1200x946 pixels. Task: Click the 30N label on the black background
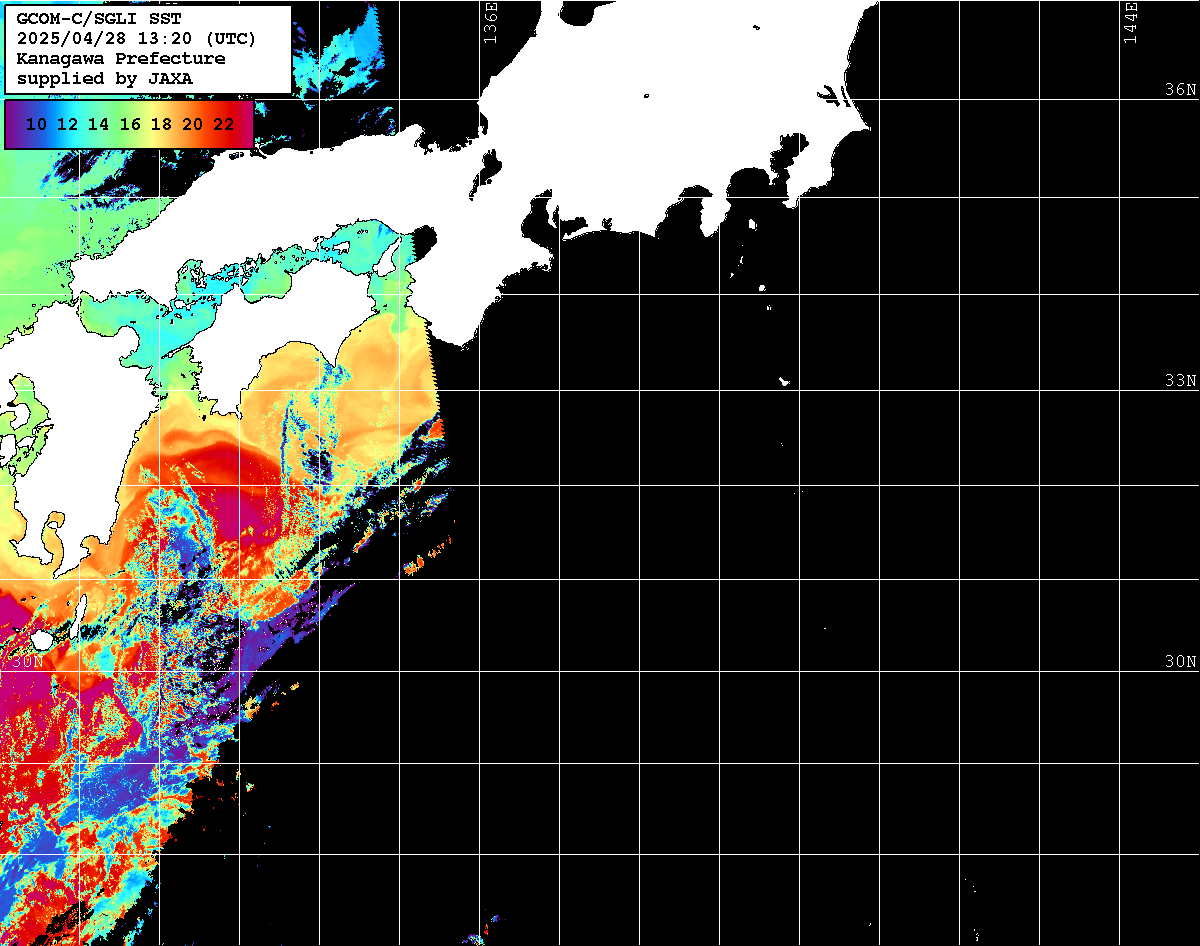click(x=1181, y=662)
